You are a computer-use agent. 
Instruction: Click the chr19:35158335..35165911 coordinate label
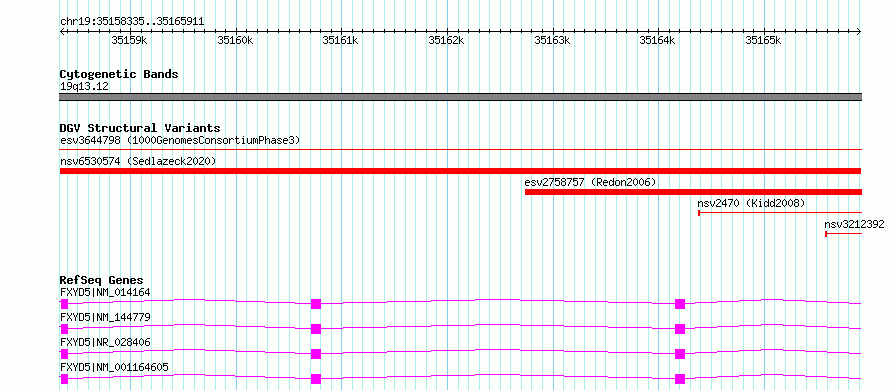[132, 22]
